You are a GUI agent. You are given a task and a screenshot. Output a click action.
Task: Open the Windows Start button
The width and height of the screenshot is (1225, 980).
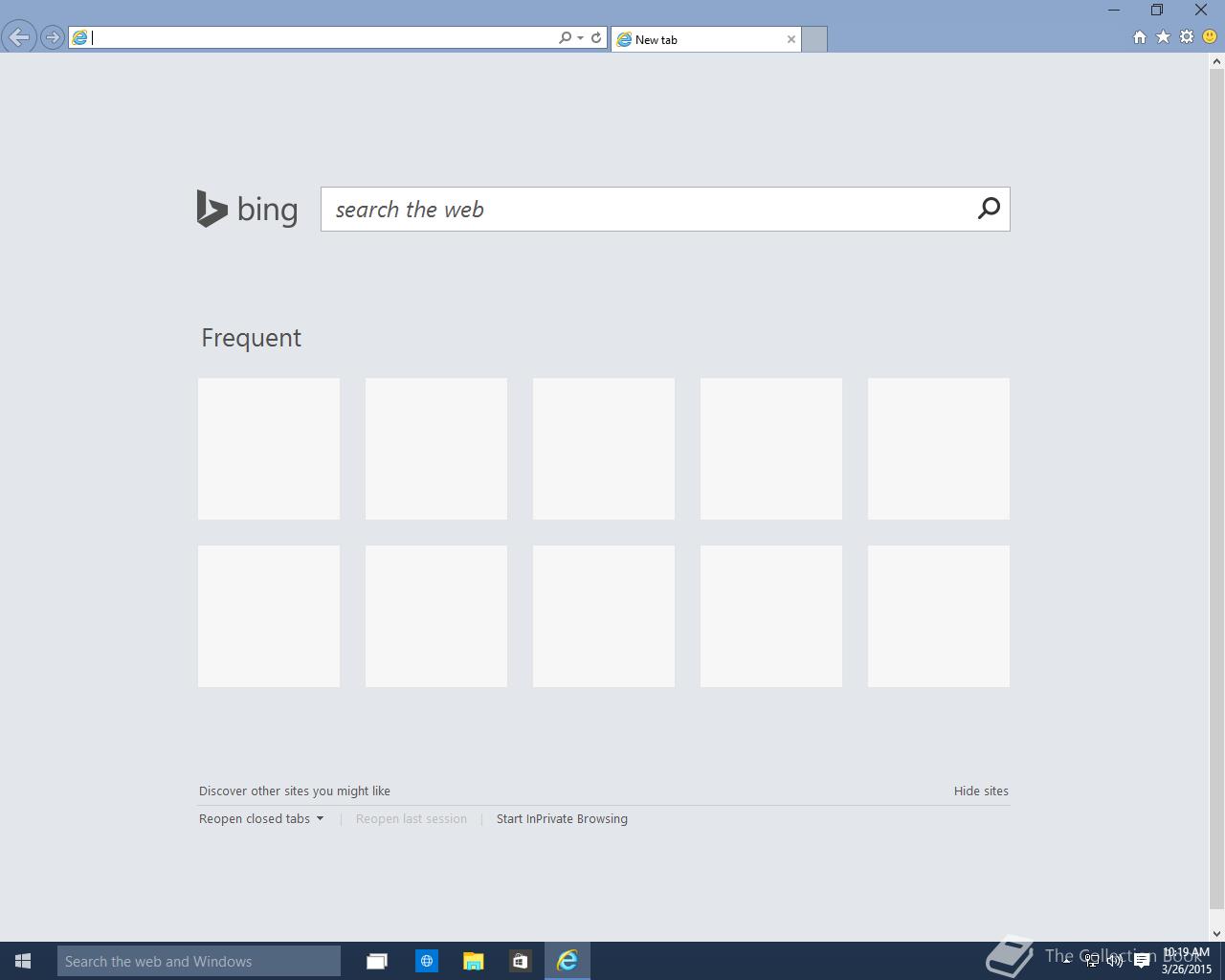point(24,961)
